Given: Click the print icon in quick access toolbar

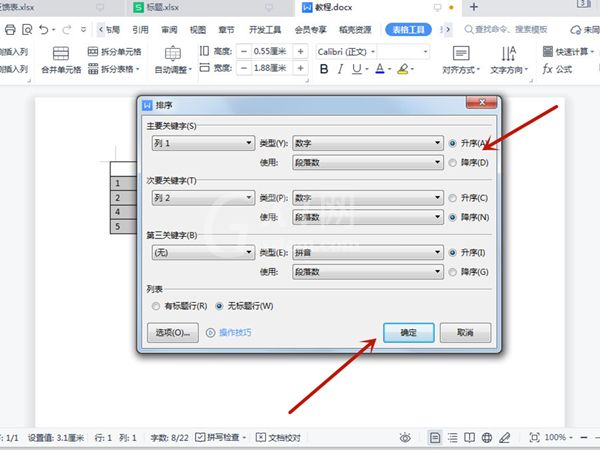Looking at the screenshot, I should click(10, 29).
